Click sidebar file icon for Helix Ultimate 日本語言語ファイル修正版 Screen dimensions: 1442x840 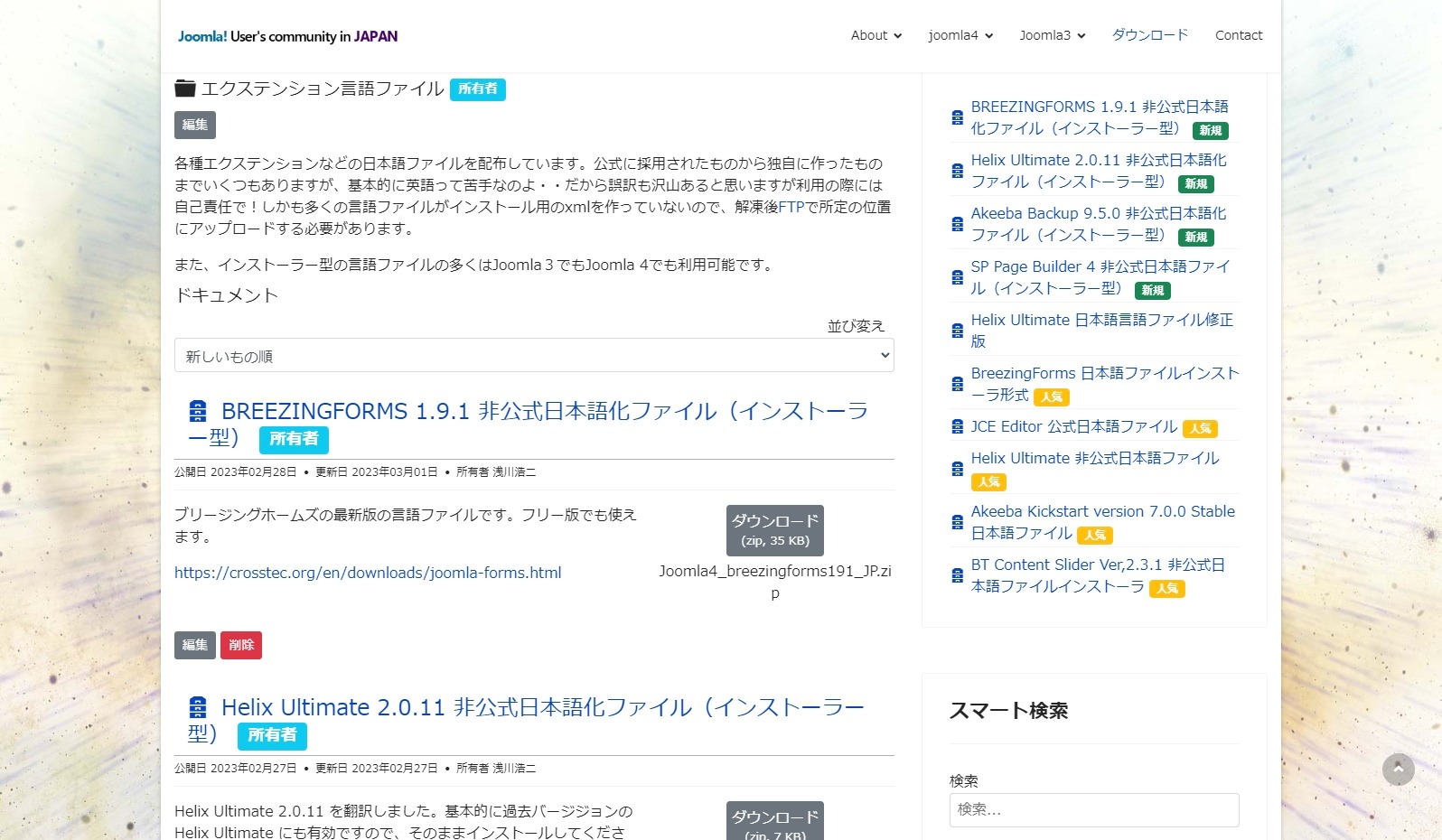pos(957,331)
